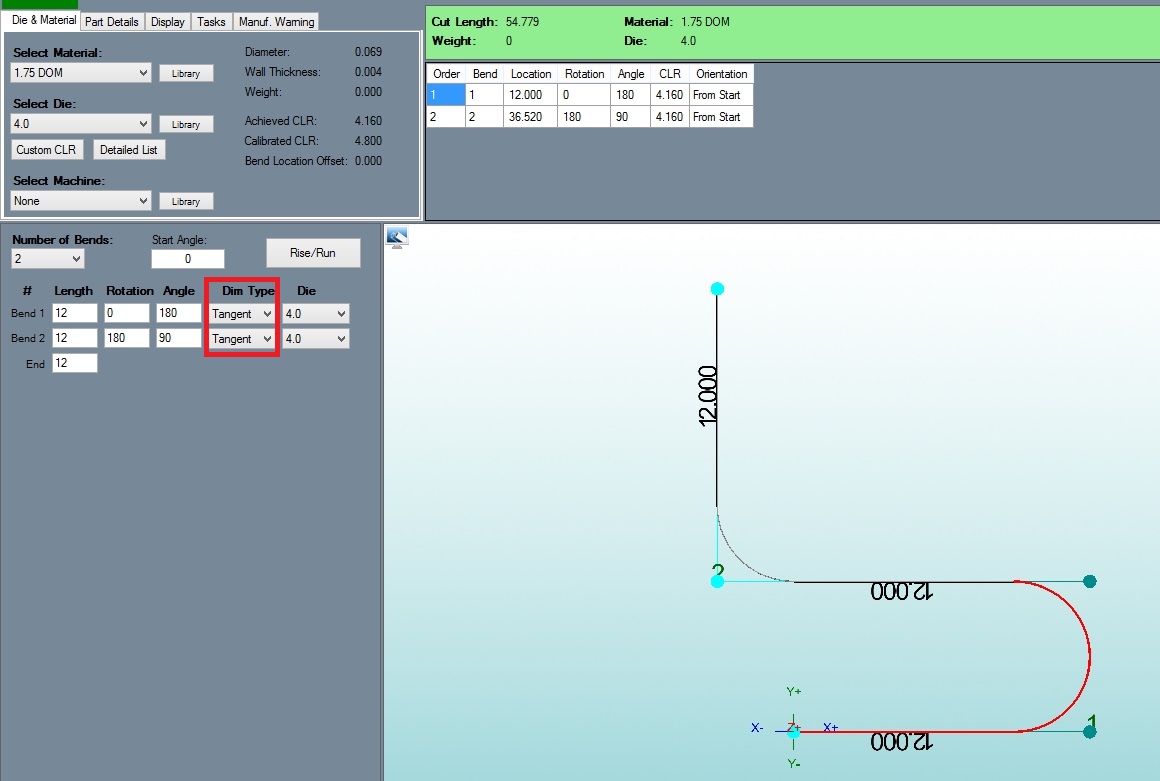Click the End length field
Viewport: 1160px width, 781px height.
[x=75, y=363]
